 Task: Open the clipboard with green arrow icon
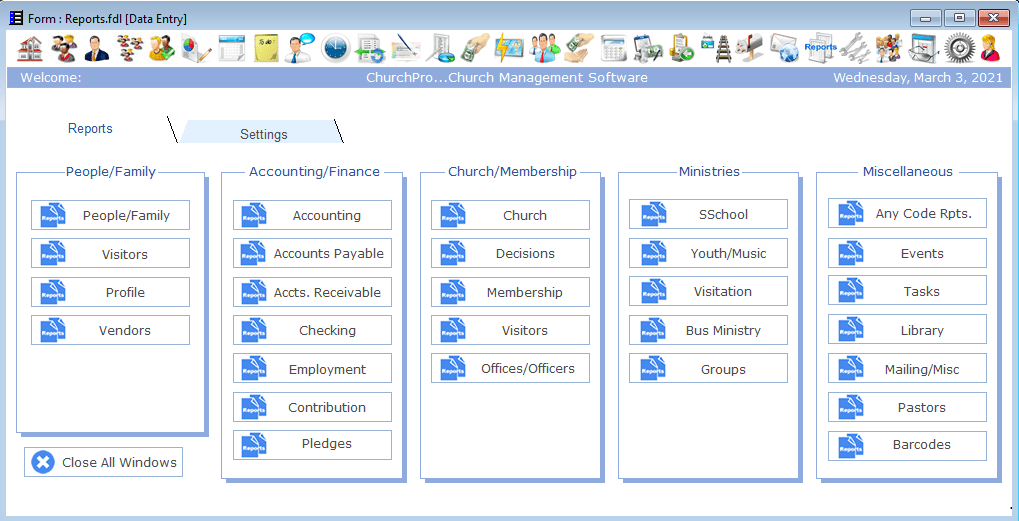click(682, 48)
